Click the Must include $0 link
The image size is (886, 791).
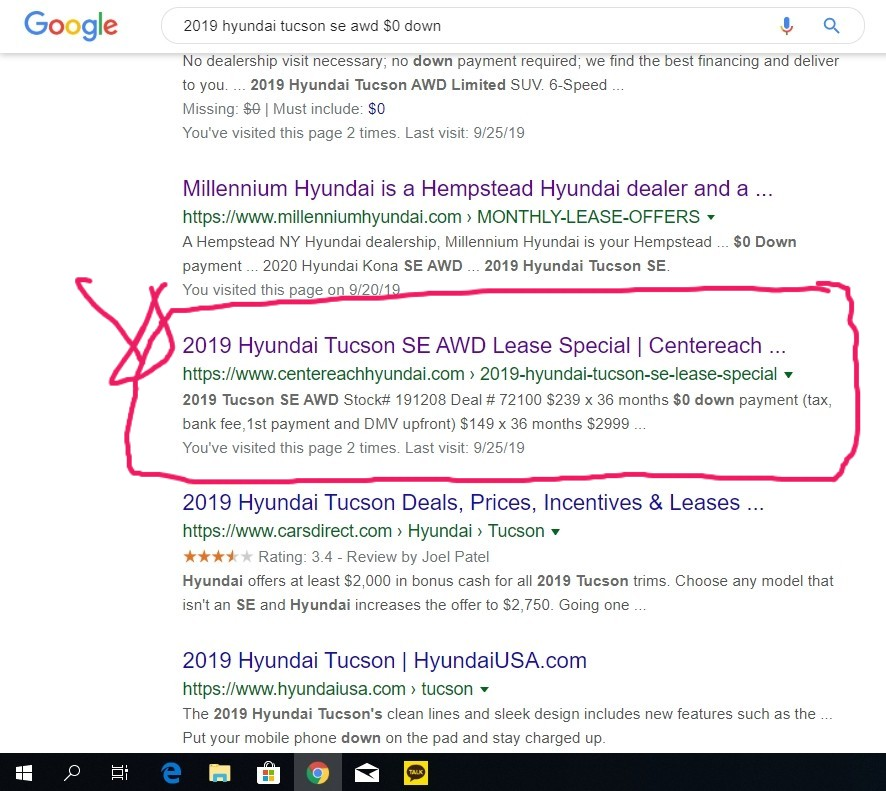(x=376, y=108)
